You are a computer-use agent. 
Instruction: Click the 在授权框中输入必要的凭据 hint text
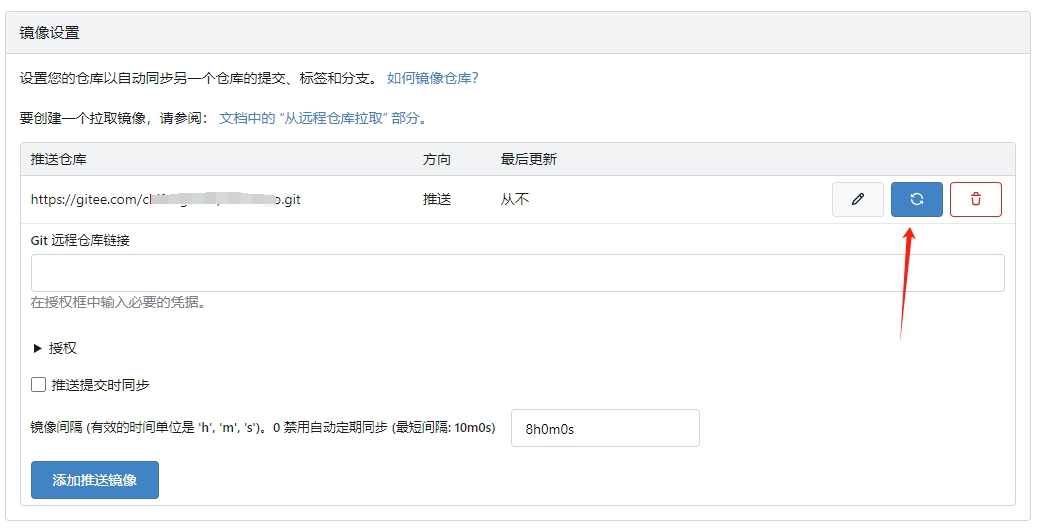coord(118,302)
